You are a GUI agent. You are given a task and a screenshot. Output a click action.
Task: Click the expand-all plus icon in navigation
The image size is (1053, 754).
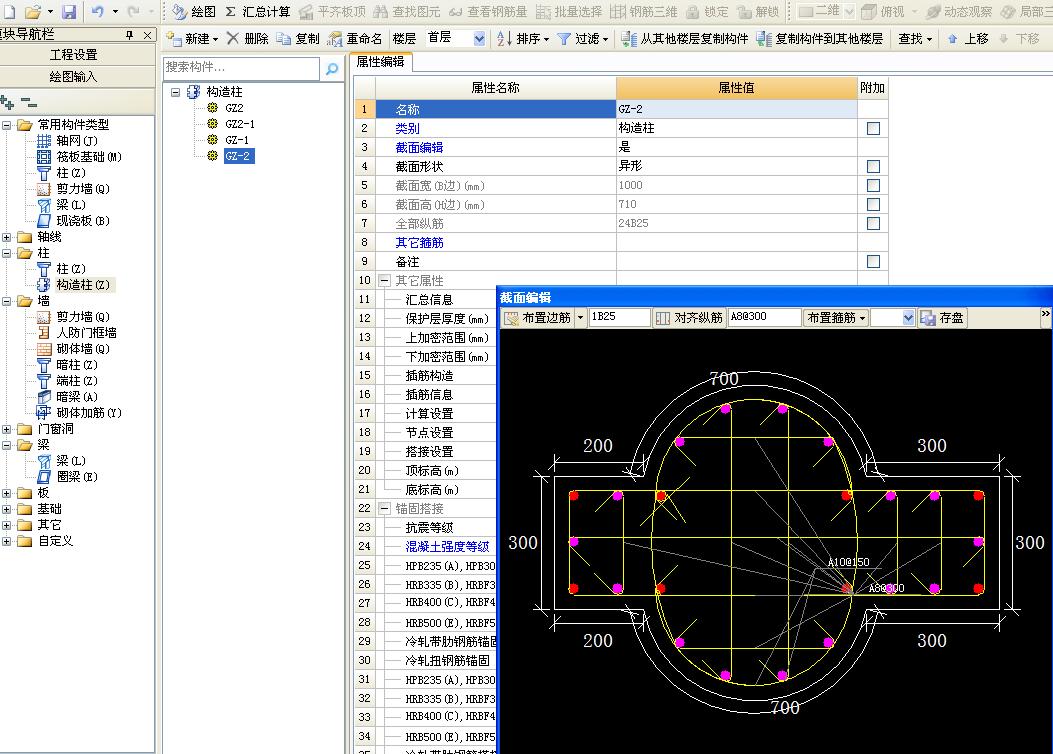pyautogui.click(x=8, y=102)
